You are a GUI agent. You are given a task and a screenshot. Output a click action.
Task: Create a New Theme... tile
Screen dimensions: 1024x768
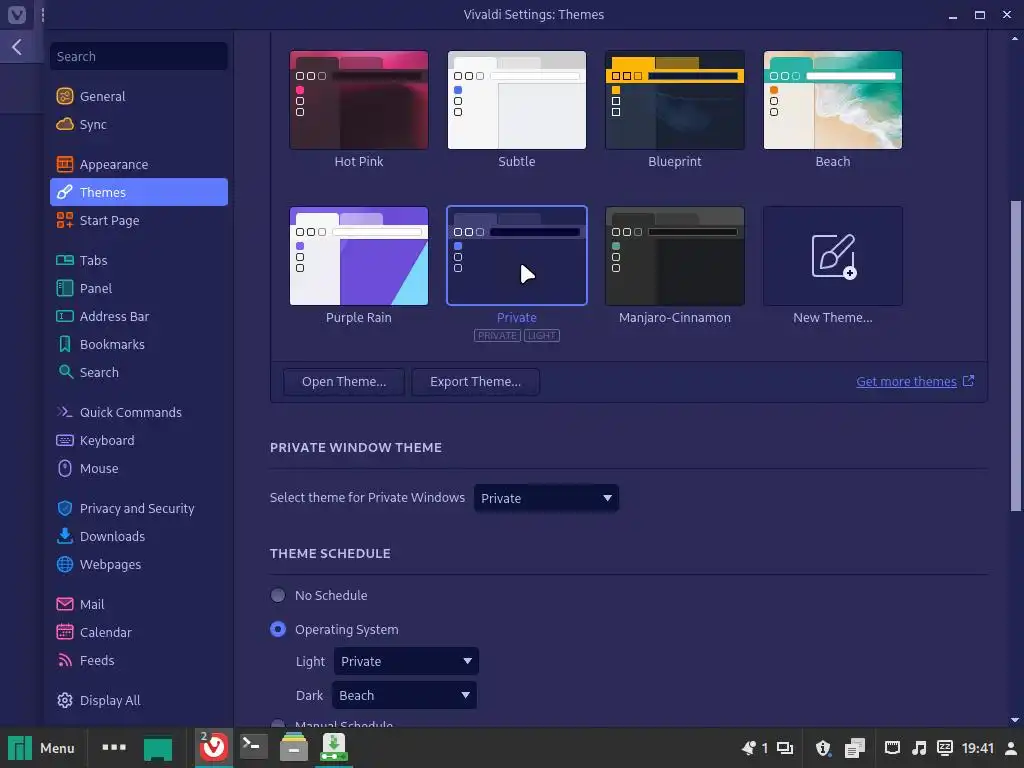point(833,256)
